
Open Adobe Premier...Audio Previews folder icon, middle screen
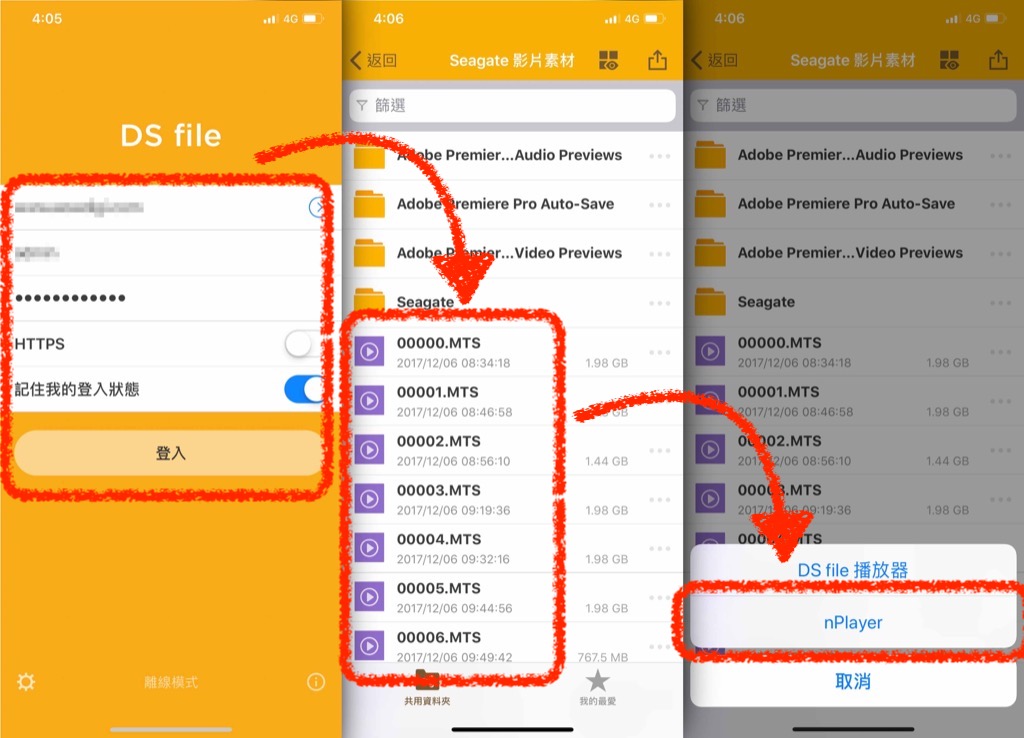coord(370,157)
